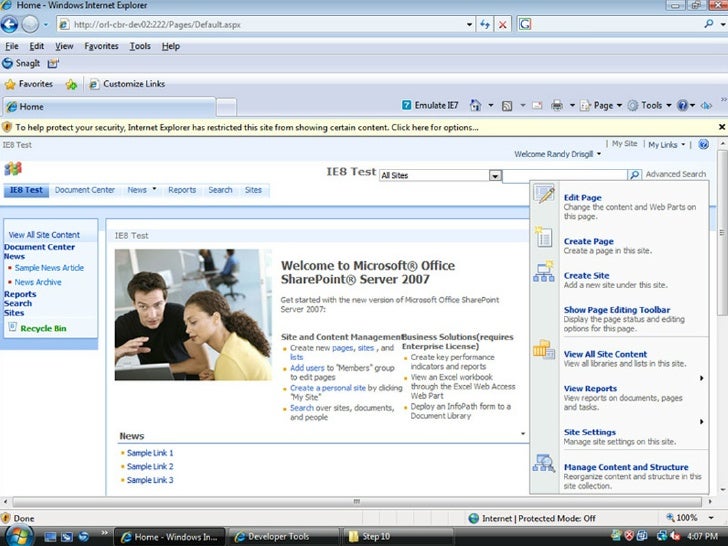The height and width of the screenshot is (546, 728).
Task: Select Show Page Editing Toolbar menu entry
Action: tap(616, 310)
